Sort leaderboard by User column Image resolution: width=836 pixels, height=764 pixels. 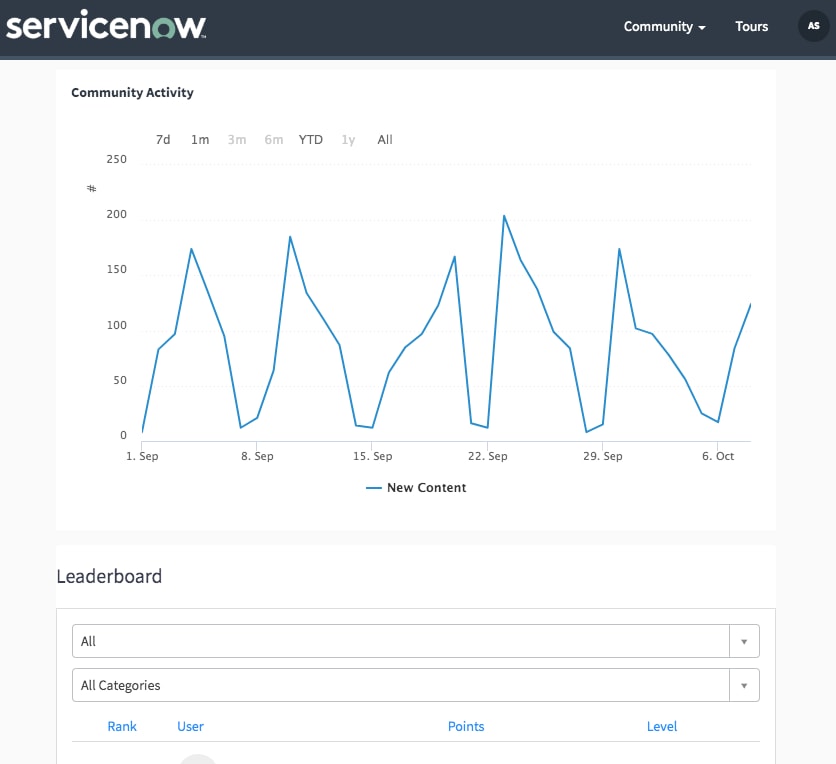coord(190,726)
